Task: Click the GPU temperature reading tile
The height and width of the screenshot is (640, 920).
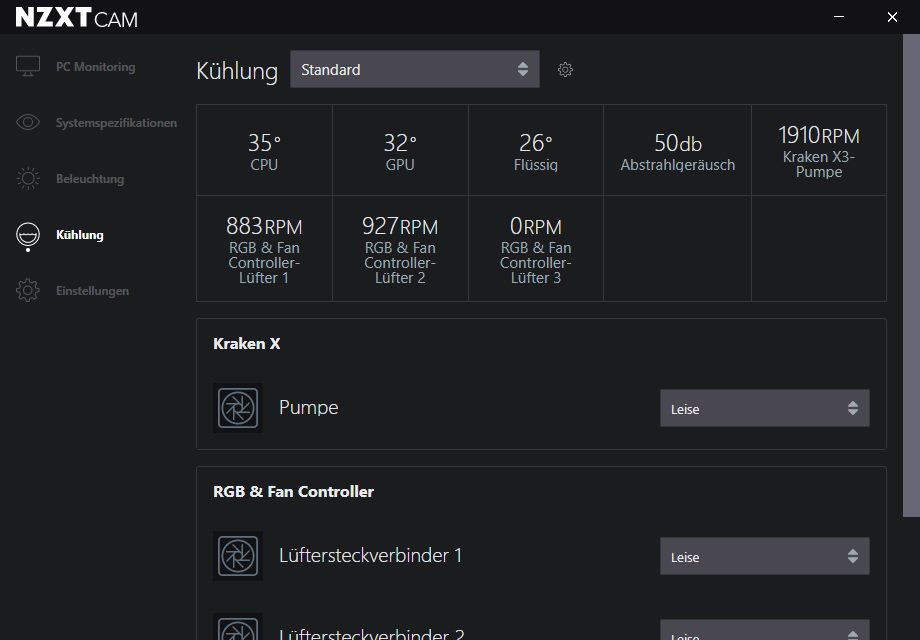Action: coord(400,151)
